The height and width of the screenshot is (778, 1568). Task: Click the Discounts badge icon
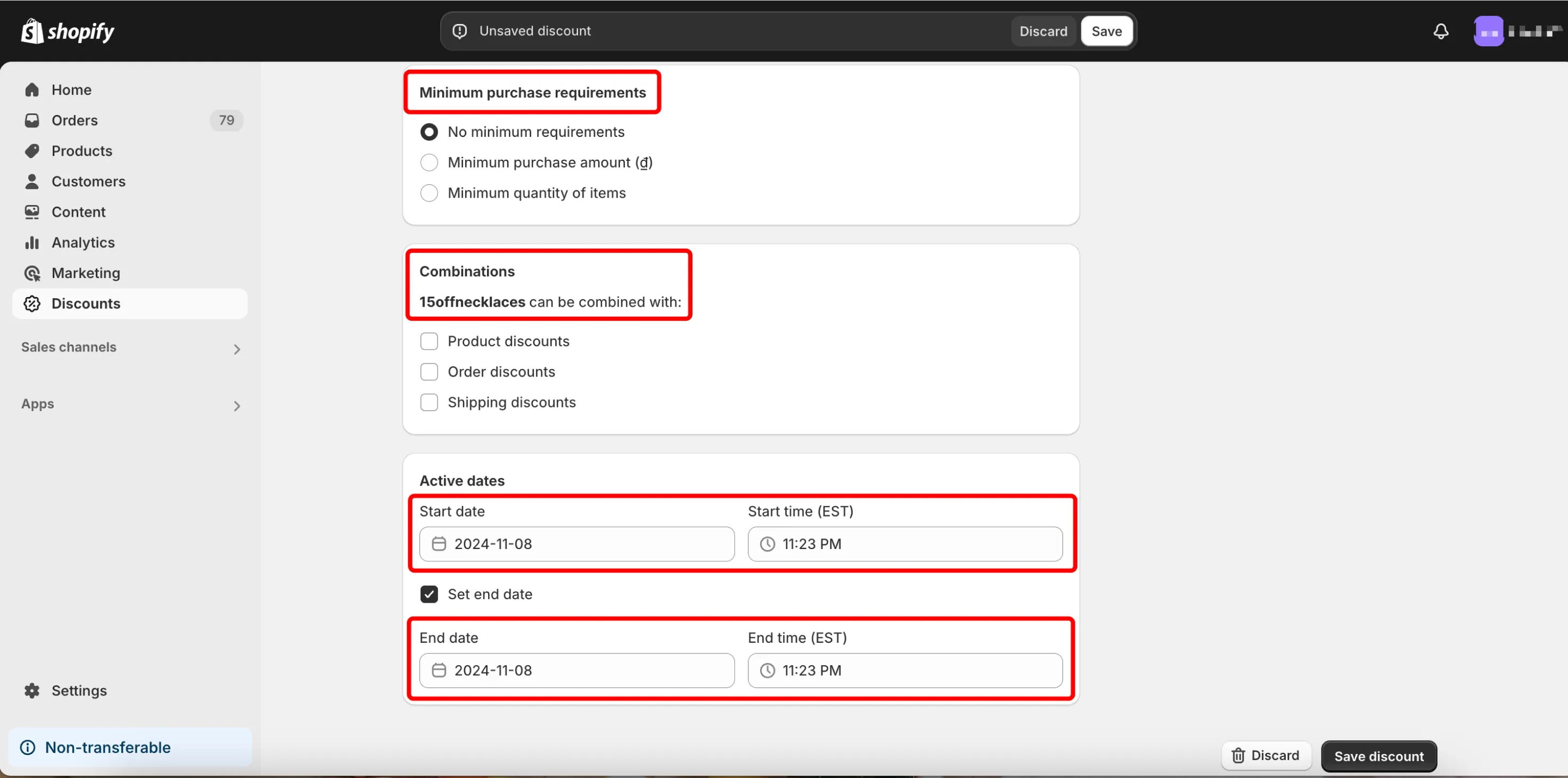point(31,304)
